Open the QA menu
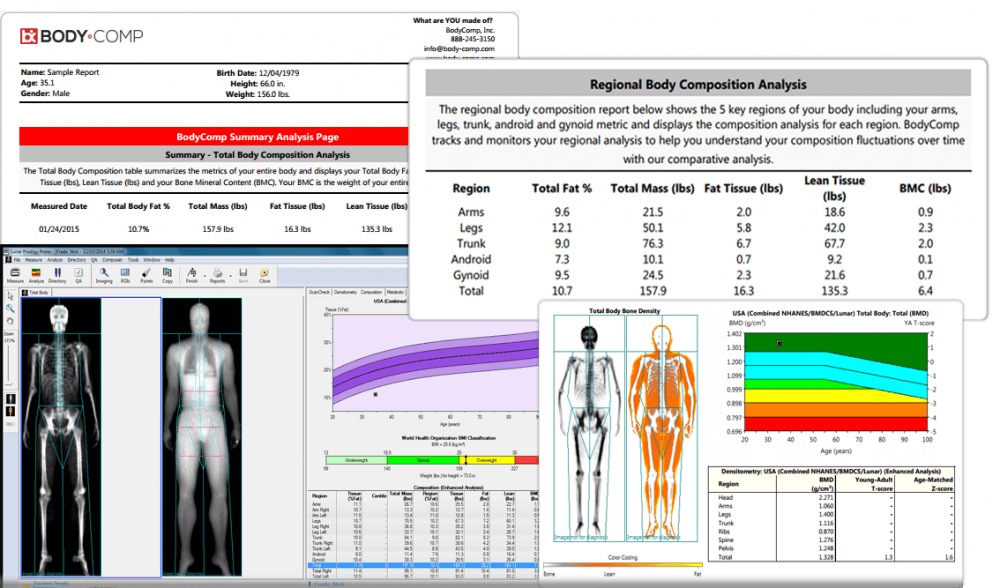 click(94, 260)
